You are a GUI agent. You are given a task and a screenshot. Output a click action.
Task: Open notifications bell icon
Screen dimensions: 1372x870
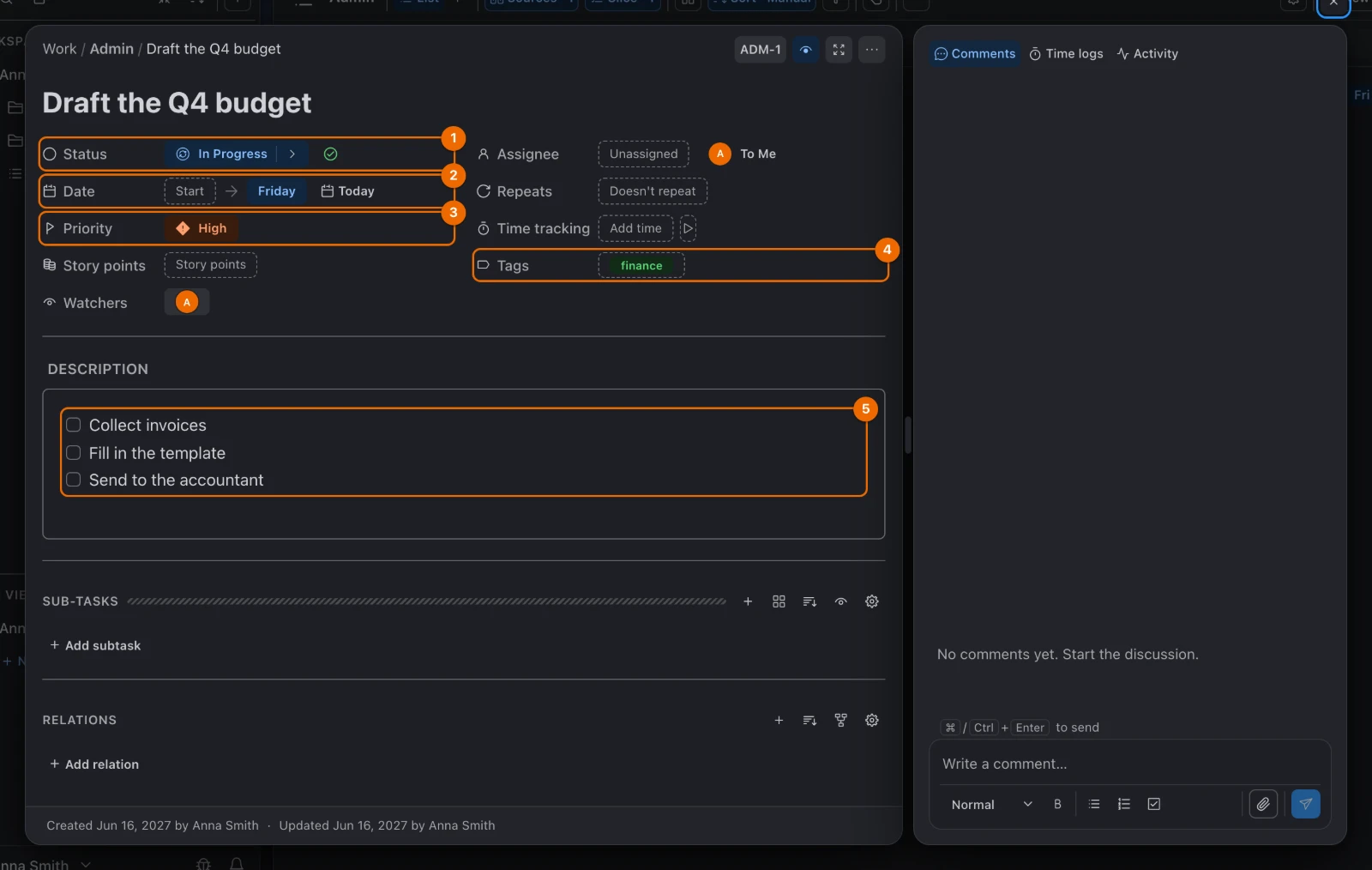pyautogui.click(x=237, y=864)
